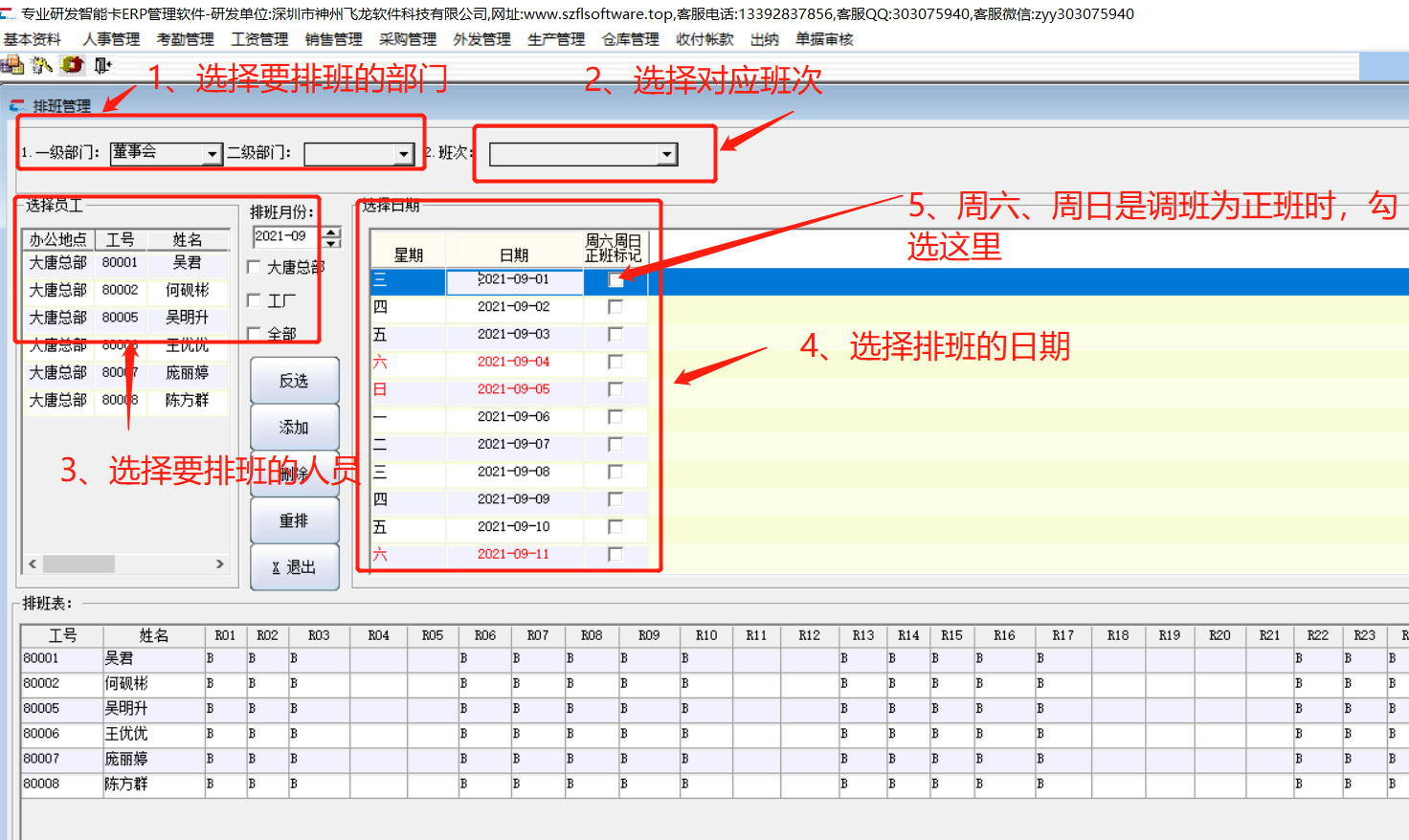Tick the 工厂 checkbox
Image resolution: width=1409 pixels, height=840 pixels.
pyautogui.click(x=255, y=300)
